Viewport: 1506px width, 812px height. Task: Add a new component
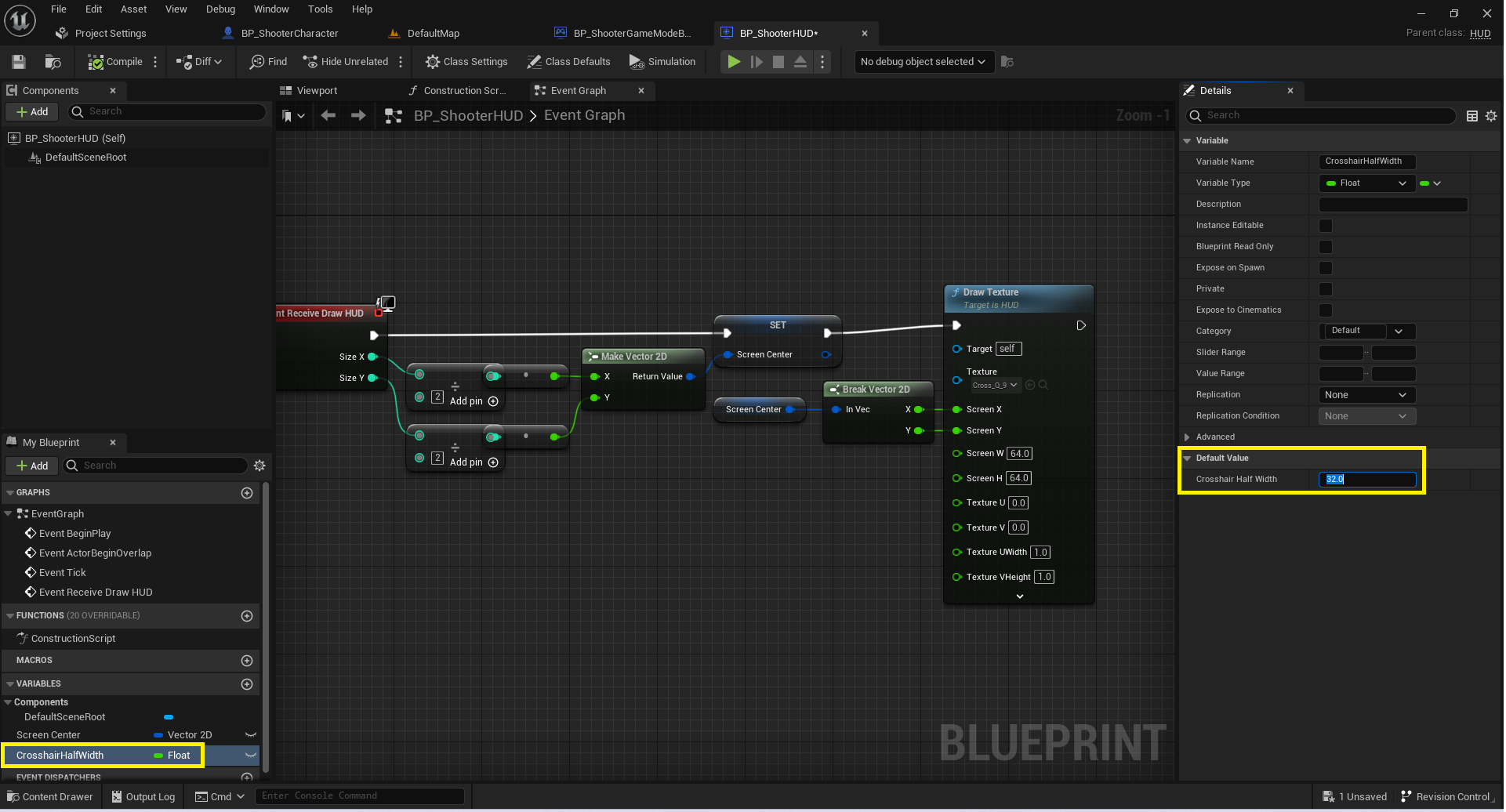coord(32,112)
